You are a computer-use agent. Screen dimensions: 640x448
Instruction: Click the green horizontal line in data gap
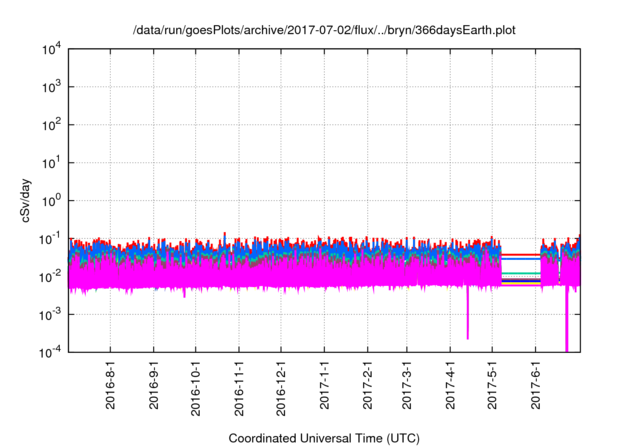520,273
